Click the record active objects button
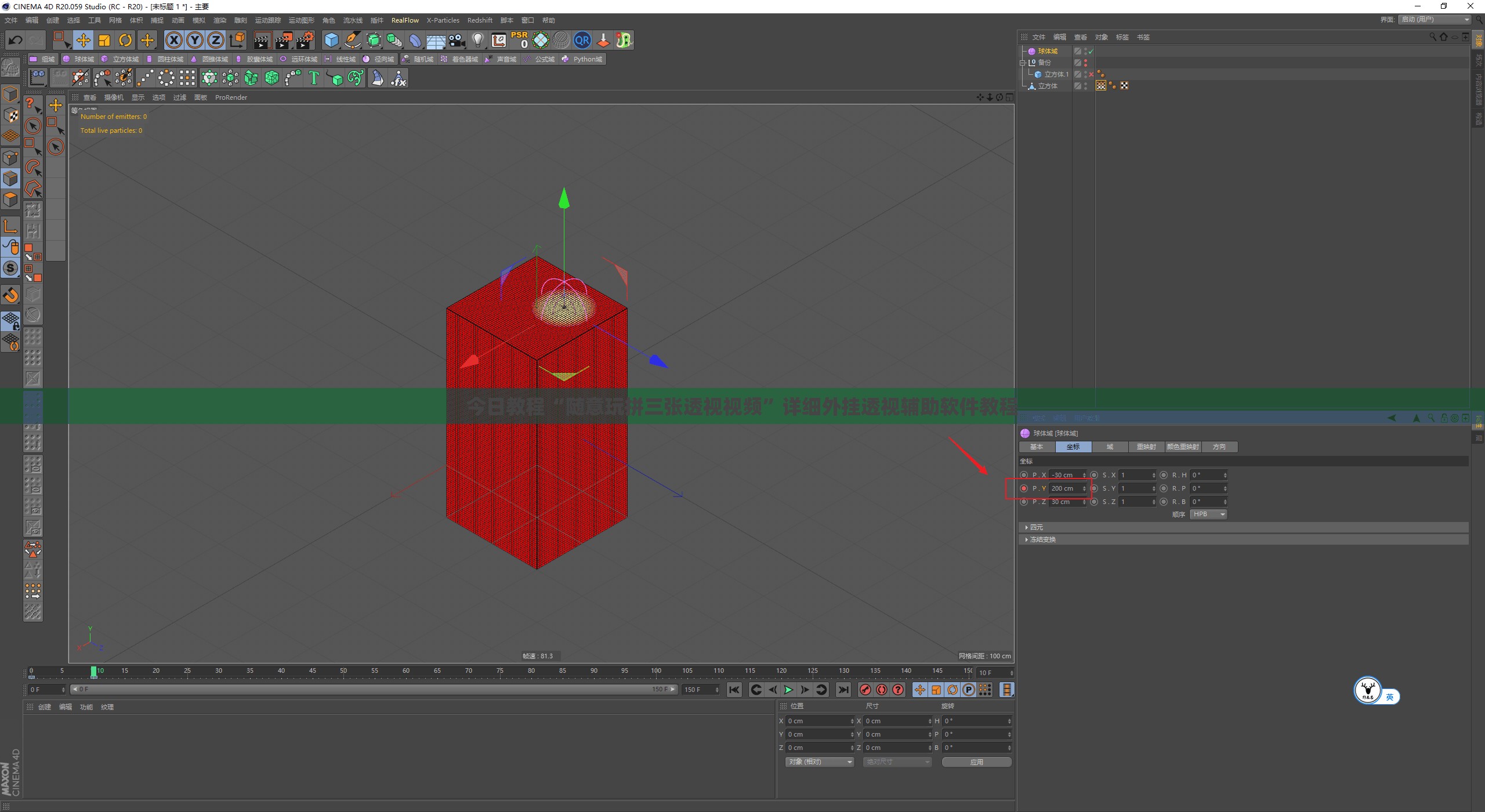 [x=865, y=690]
